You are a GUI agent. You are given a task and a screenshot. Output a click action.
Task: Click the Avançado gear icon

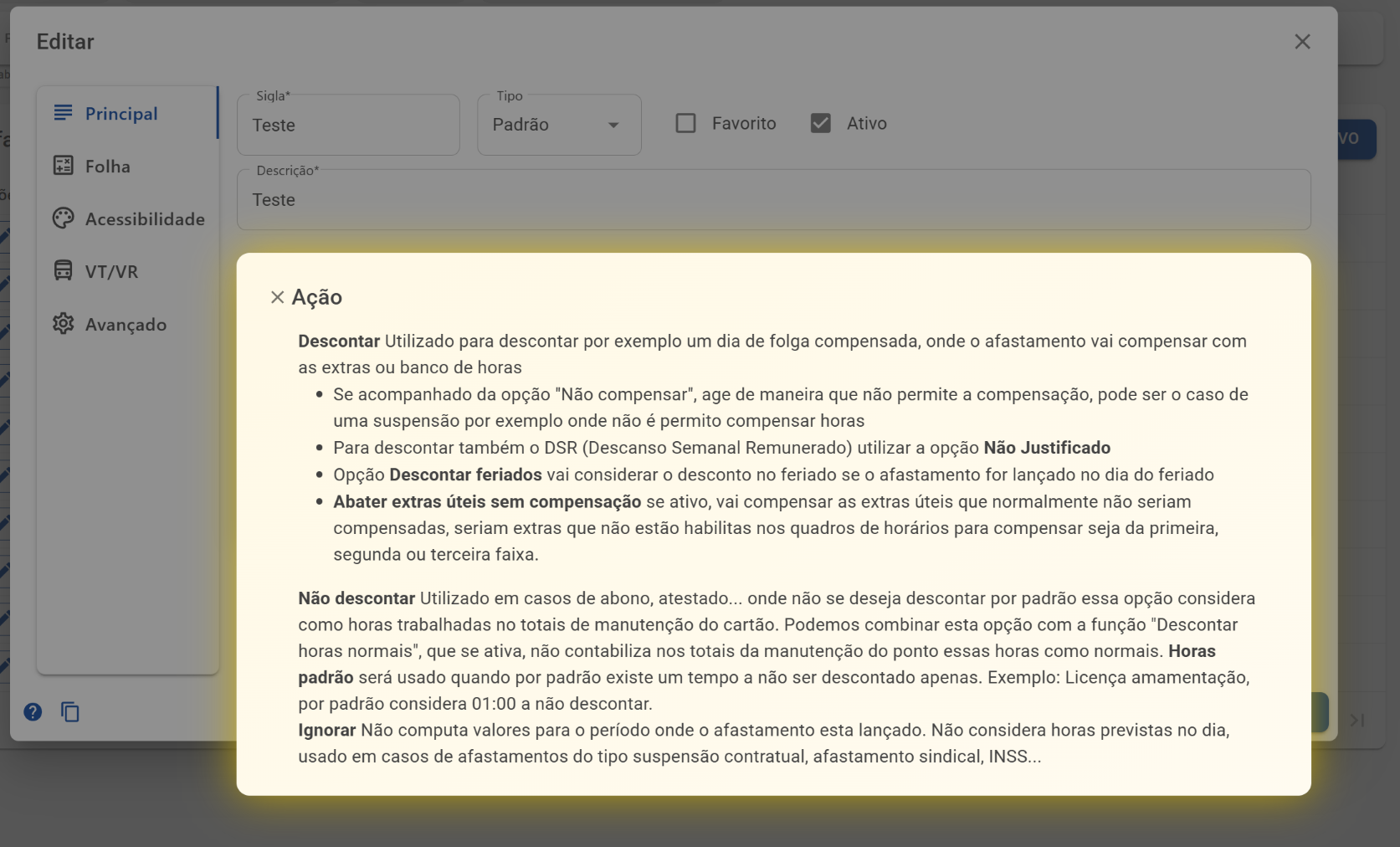[x=63, y=323]
